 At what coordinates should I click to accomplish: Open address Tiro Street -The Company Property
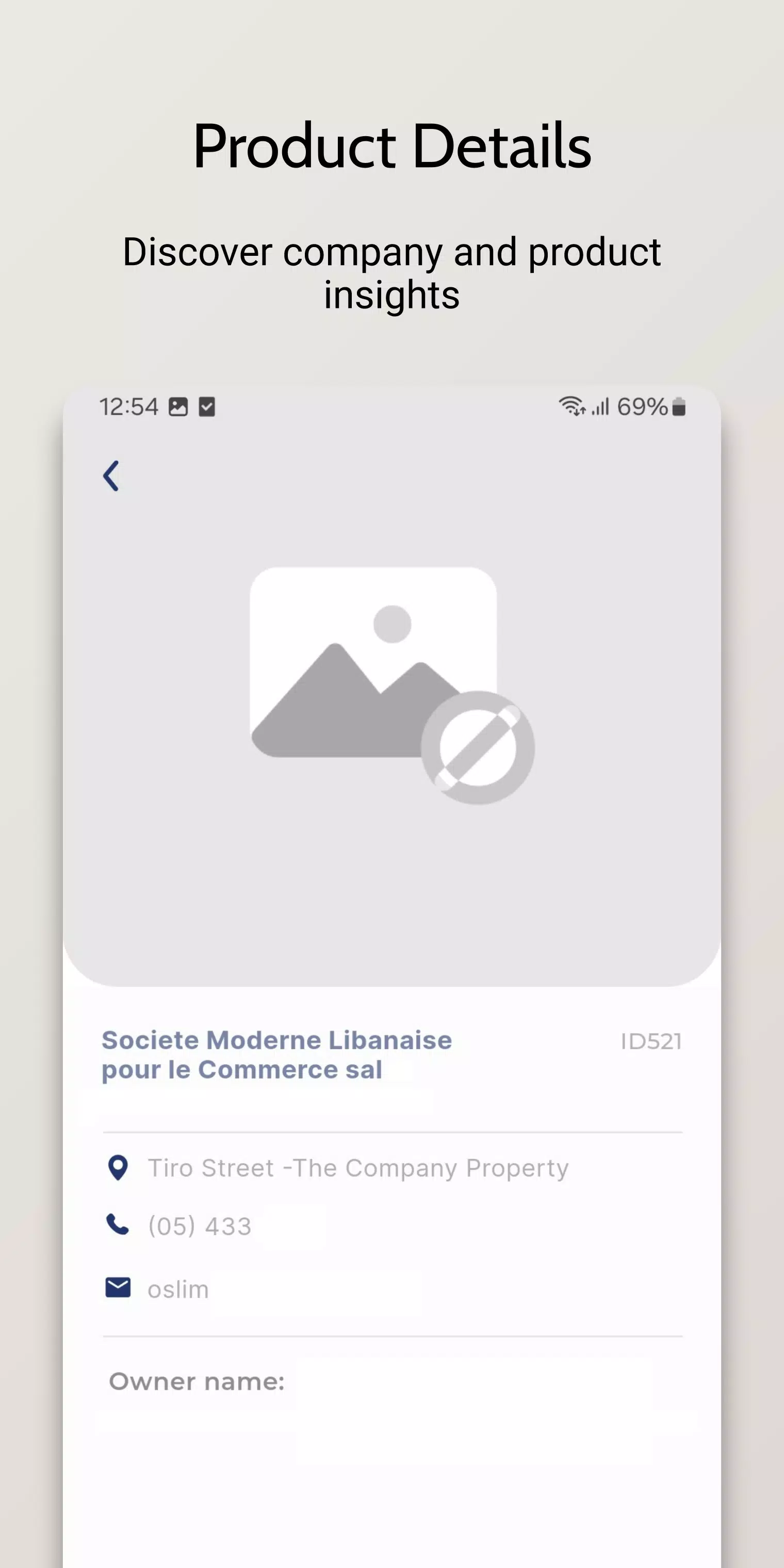(358, 1168)
